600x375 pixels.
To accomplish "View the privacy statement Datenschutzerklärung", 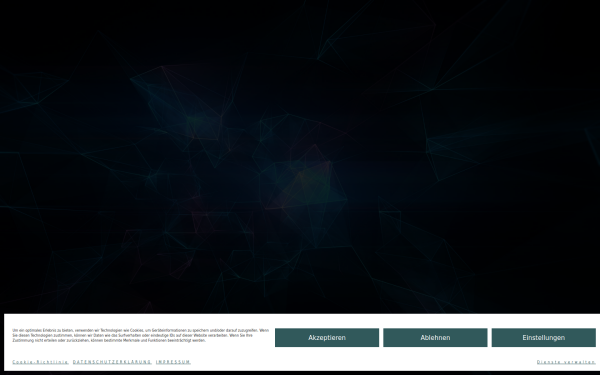I will [x=112, y=362].
